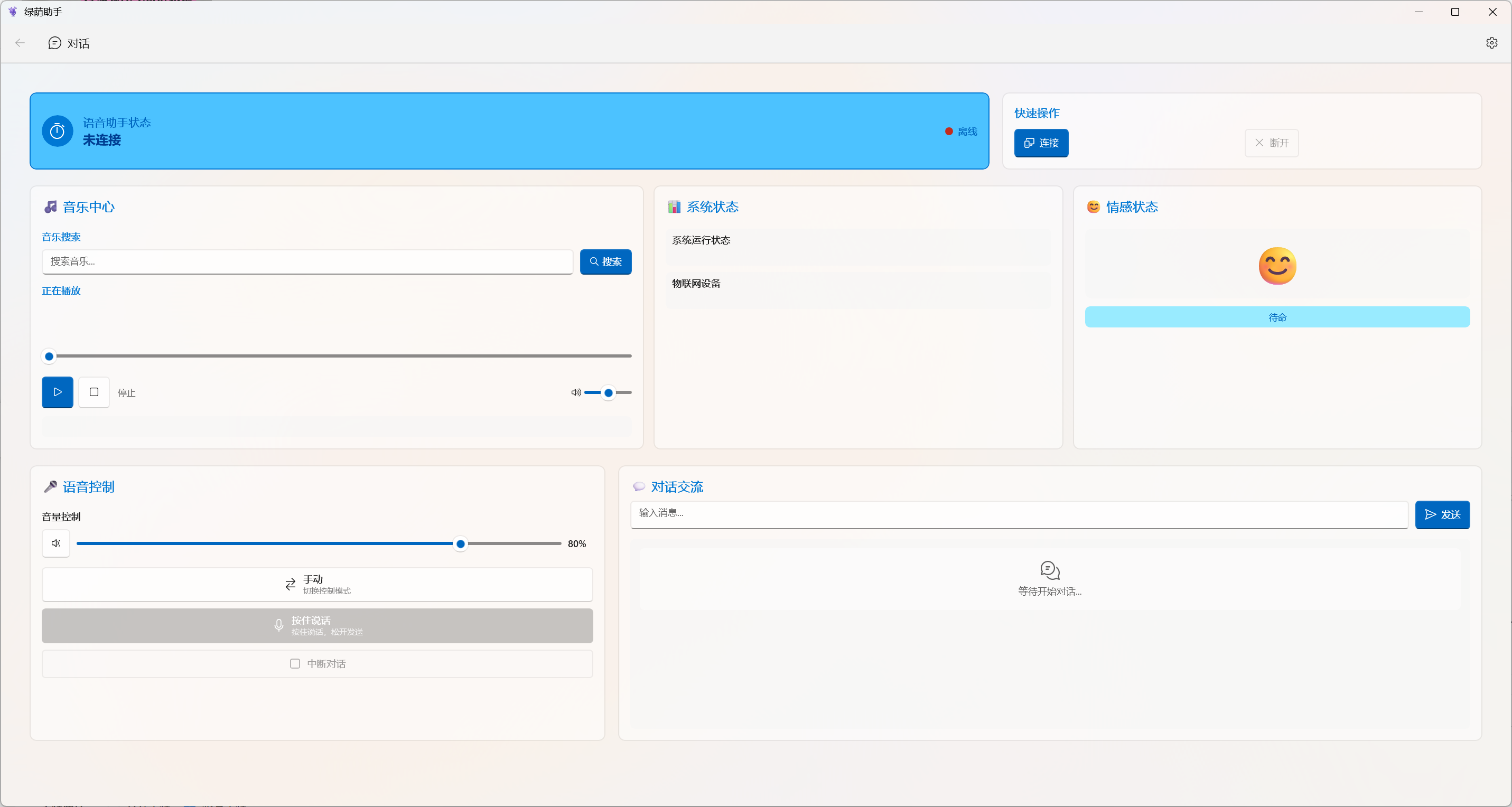
Task: Click the 搜索音乐 input field
Action: point(307,262)
